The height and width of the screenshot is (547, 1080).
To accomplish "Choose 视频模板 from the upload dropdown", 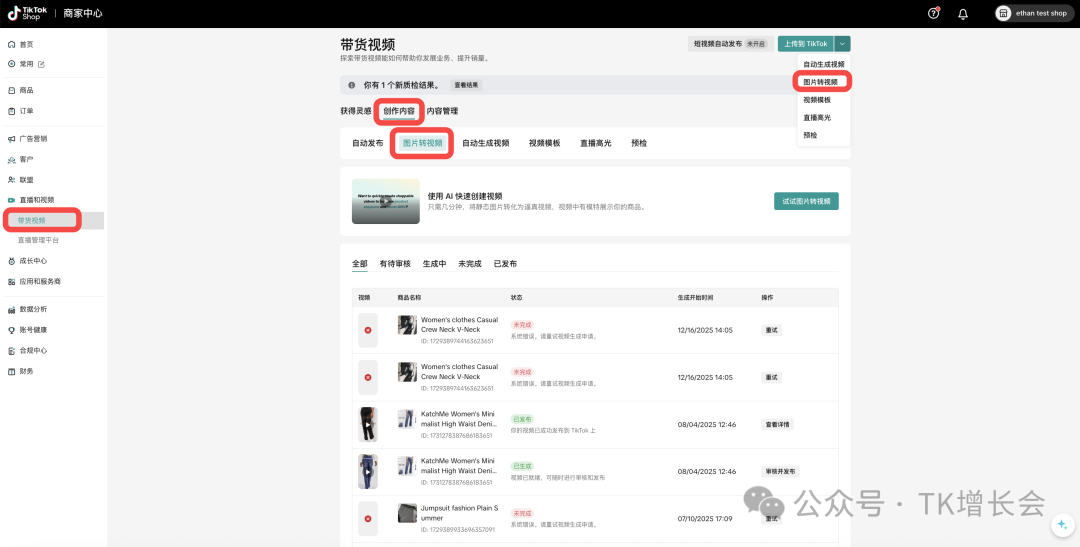I will point(817,100).
